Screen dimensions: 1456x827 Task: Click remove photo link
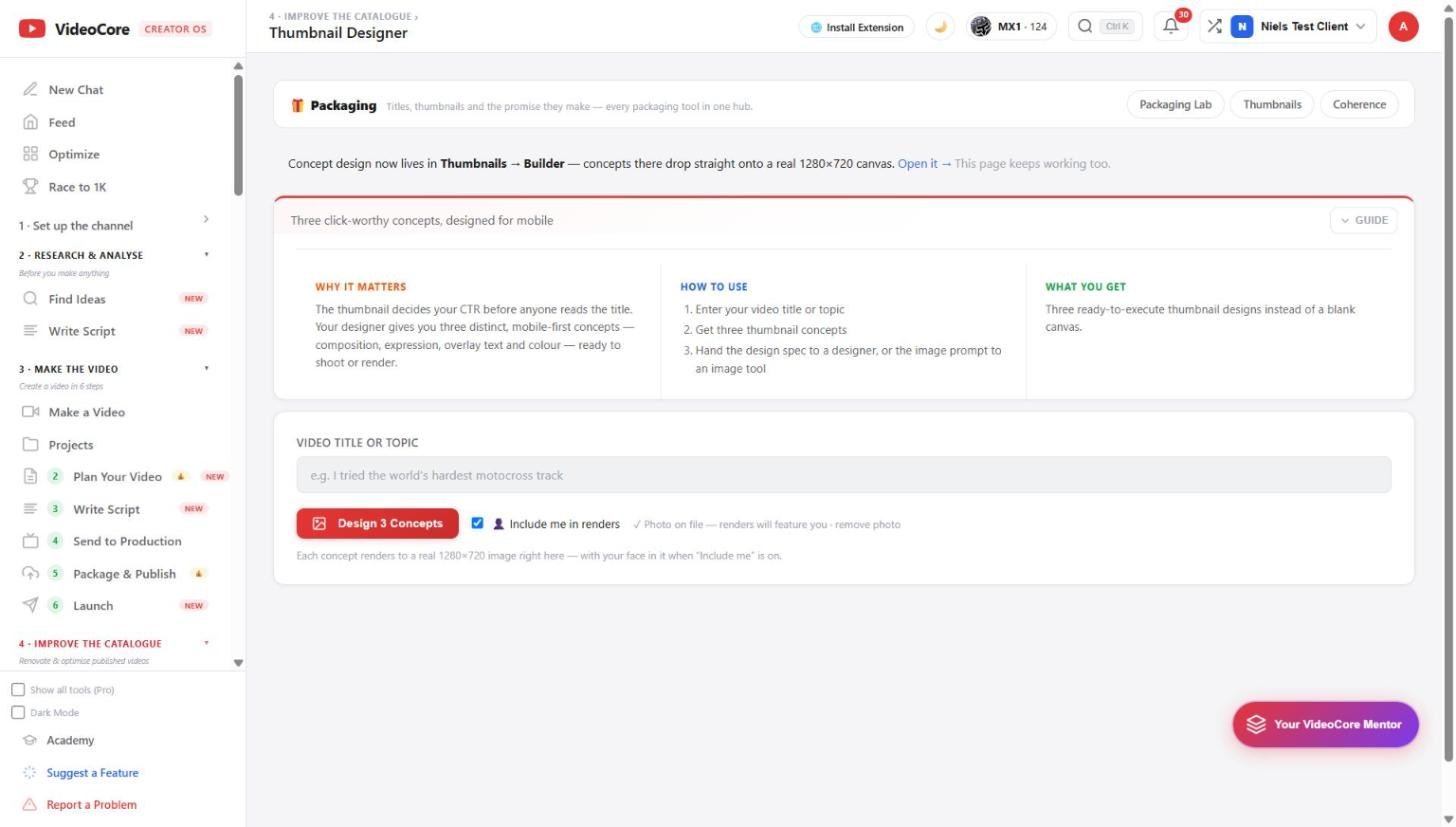coord(868,524)
